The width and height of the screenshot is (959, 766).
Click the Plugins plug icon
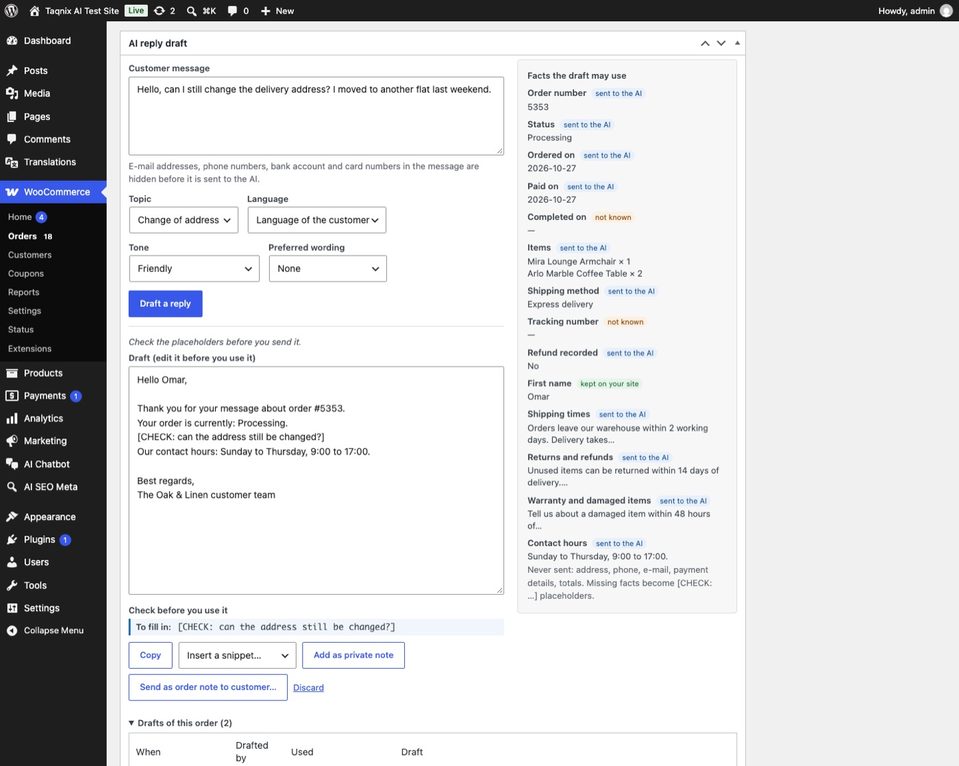click(x=12, y=540)
